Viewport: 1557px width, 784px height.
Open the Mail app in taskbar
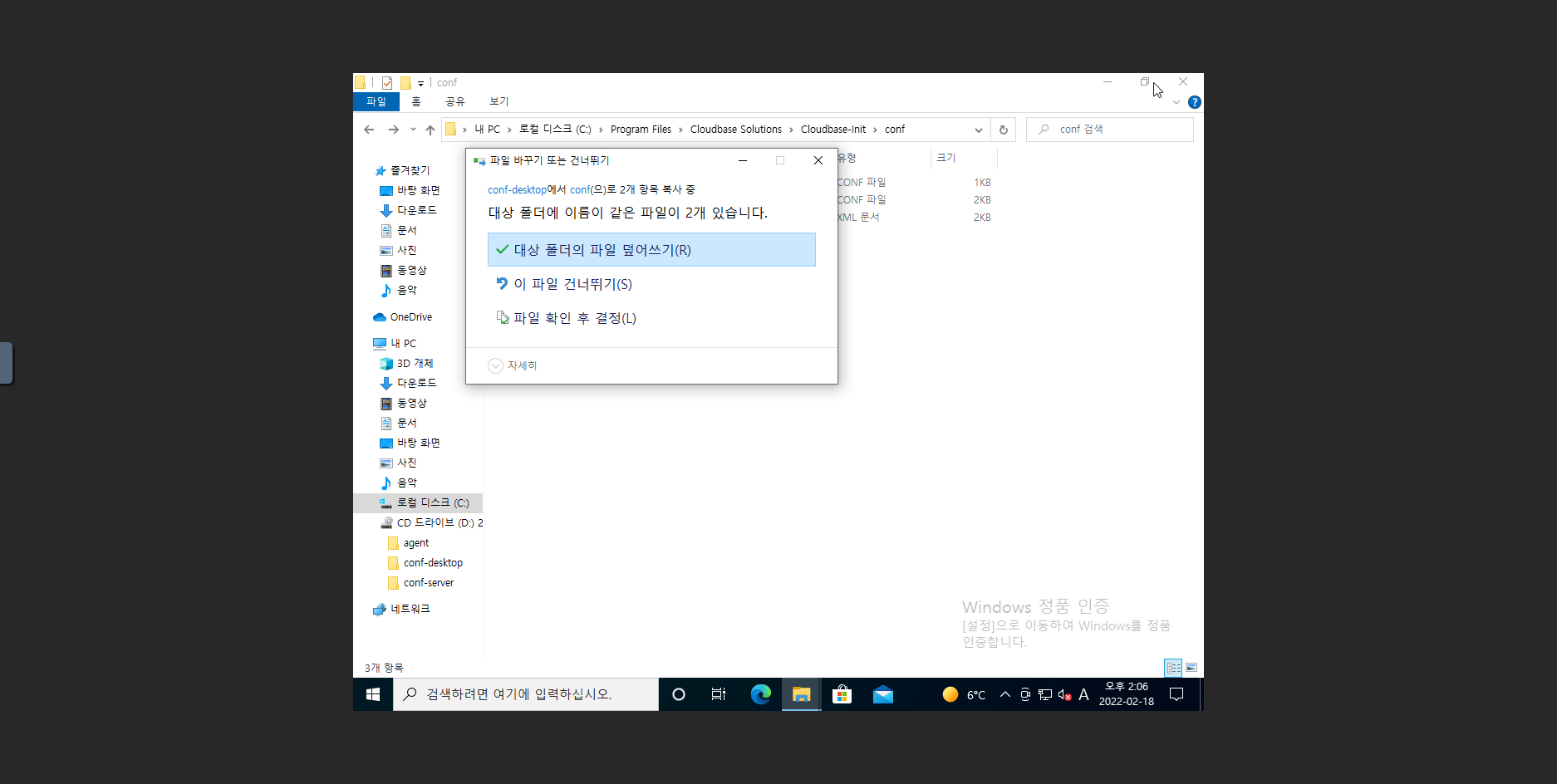click(x=882, y=694)
